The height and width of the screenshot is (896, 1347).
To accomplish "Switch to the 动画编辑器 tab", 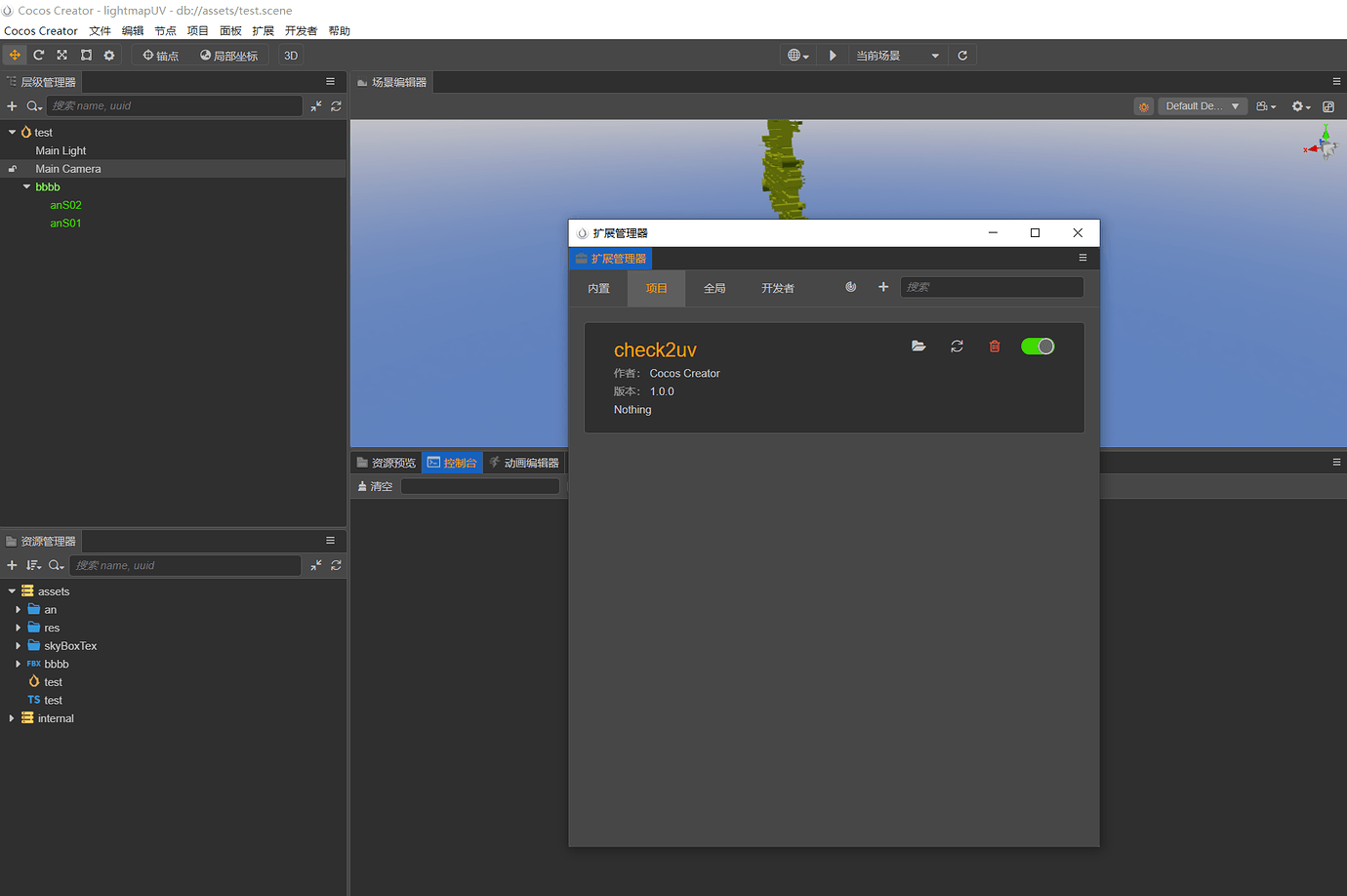I will pyautogui.click(x=524, y=463).
